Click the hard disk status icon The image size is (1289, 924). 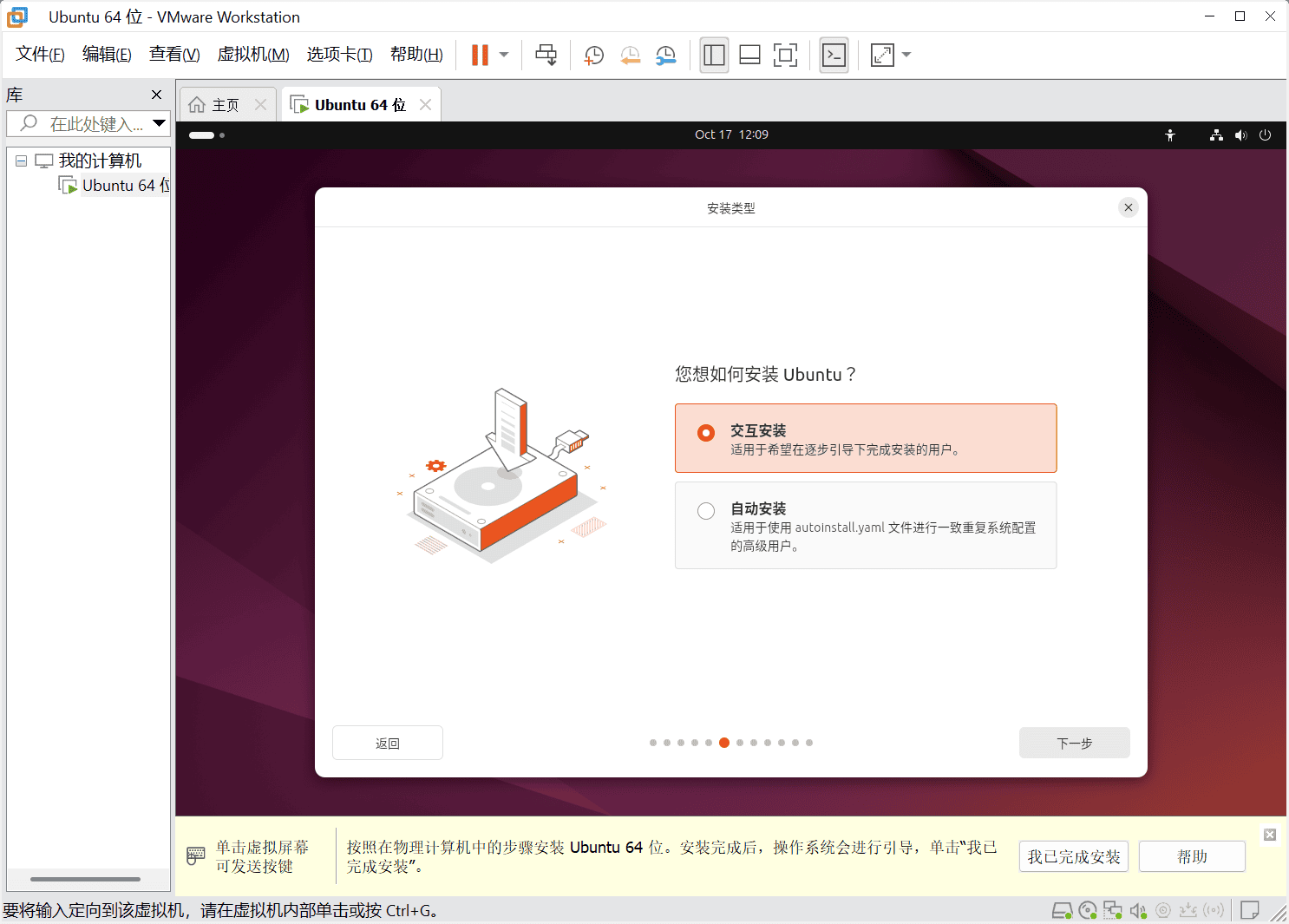coord(1062,910)
